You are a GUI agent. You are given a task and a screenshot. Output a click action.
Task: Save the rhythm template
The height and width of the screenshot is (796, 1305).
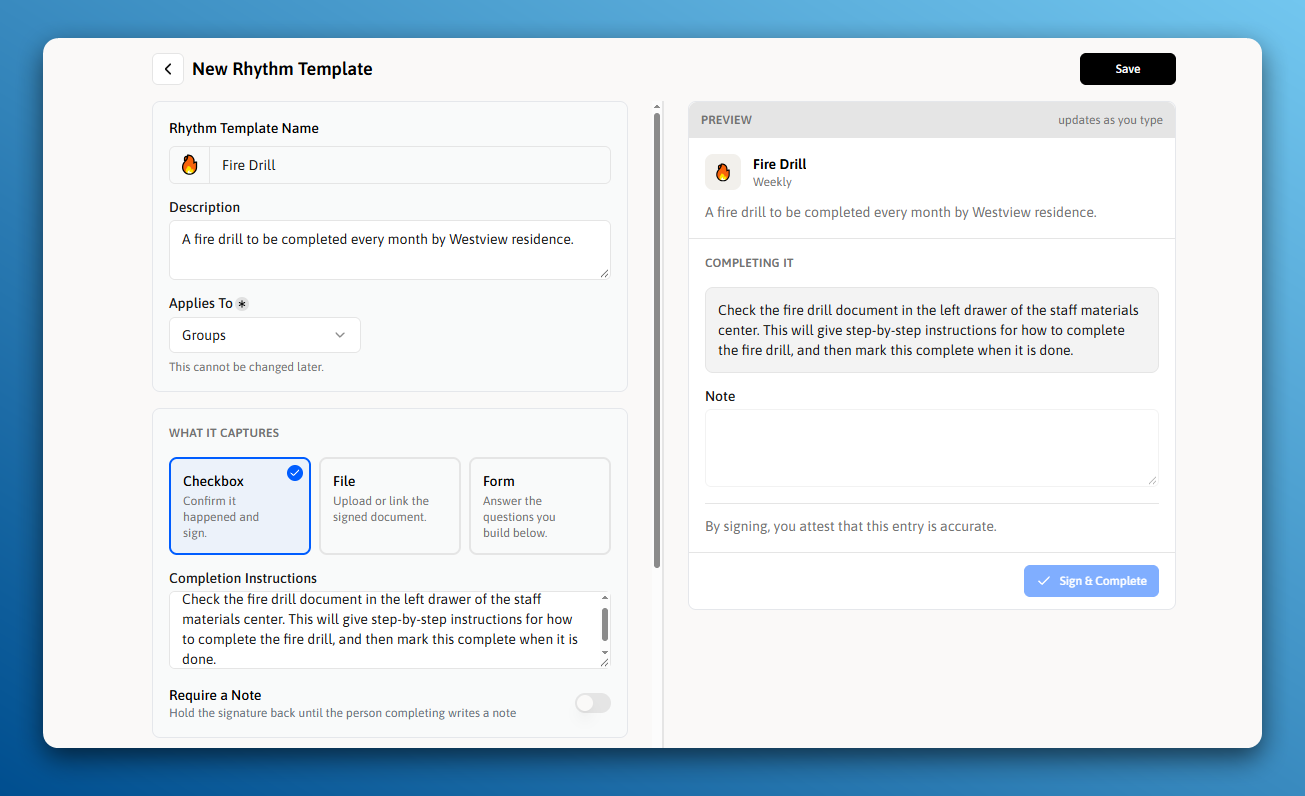[x=1128, y=69]
